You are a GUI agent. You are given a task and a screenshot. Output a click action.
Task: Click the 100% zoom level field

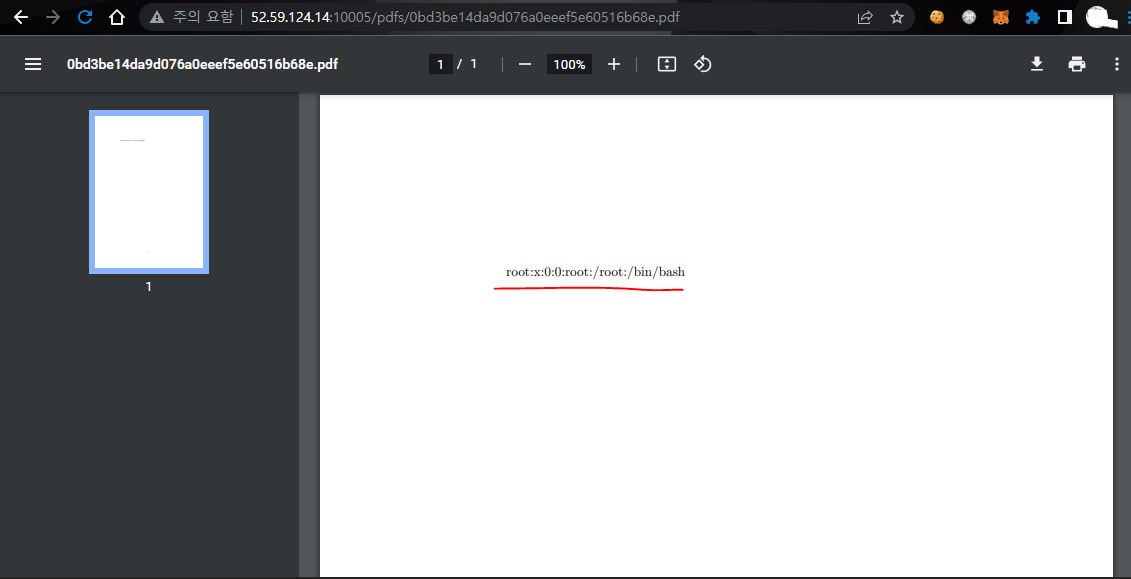coord(569,64)
